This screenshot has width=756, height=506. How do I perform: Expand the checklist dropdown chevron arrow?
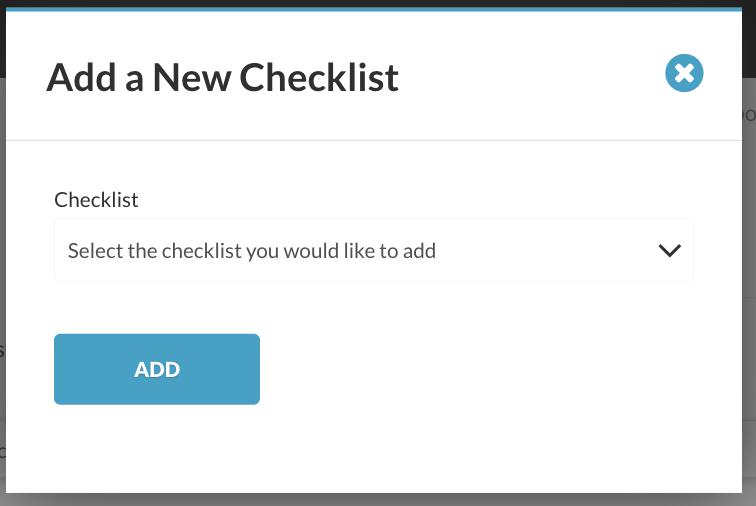pyautogui.click(x=670, y=250)
